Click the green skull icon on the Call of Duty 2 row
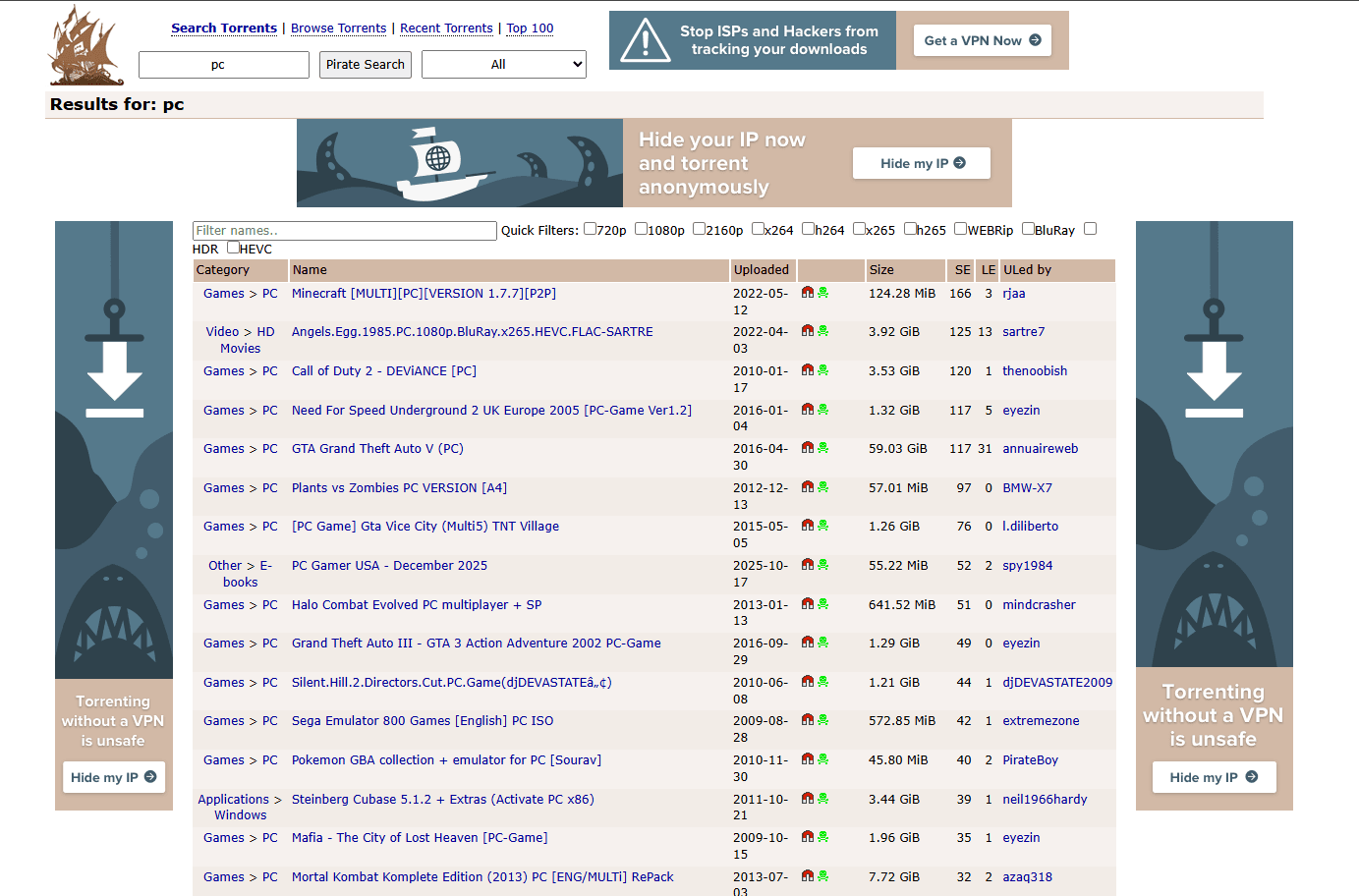1359x896 pixels. (822, 370)
